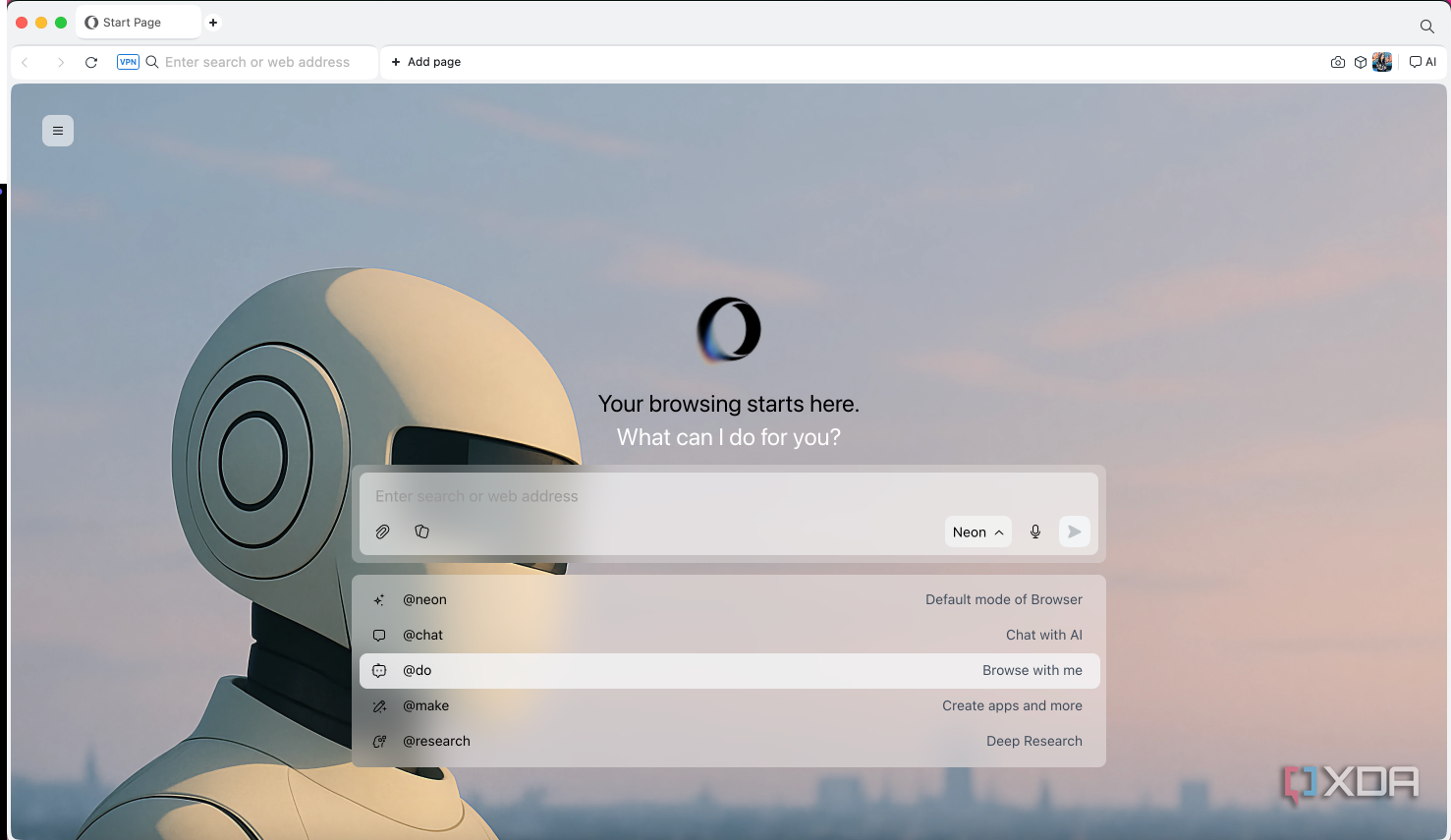Click the 'Your browsing starts here.' heading

click(729, 404)
